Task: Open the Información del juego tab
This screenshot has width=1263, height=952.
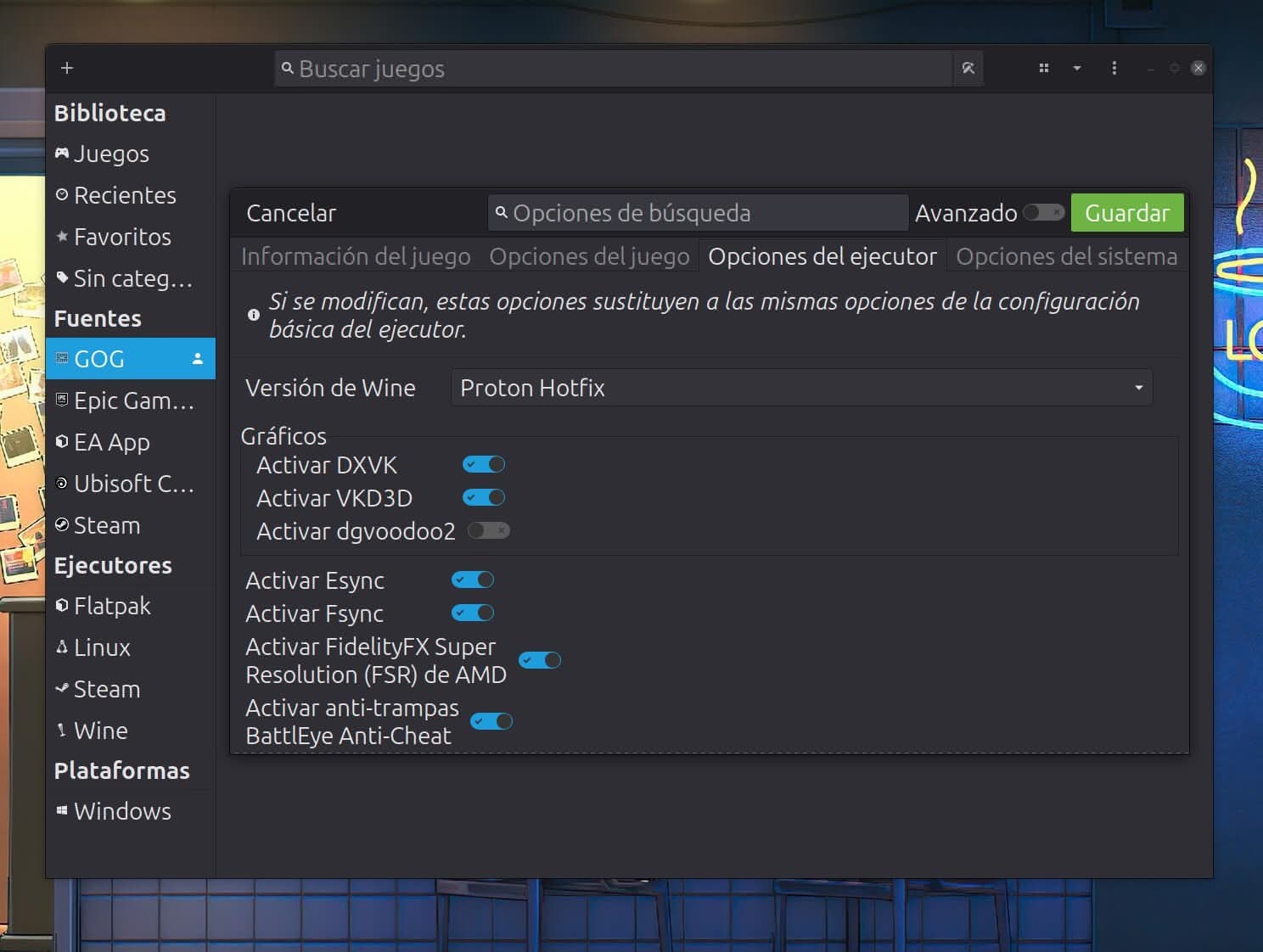Action: (x=356, y=256)
